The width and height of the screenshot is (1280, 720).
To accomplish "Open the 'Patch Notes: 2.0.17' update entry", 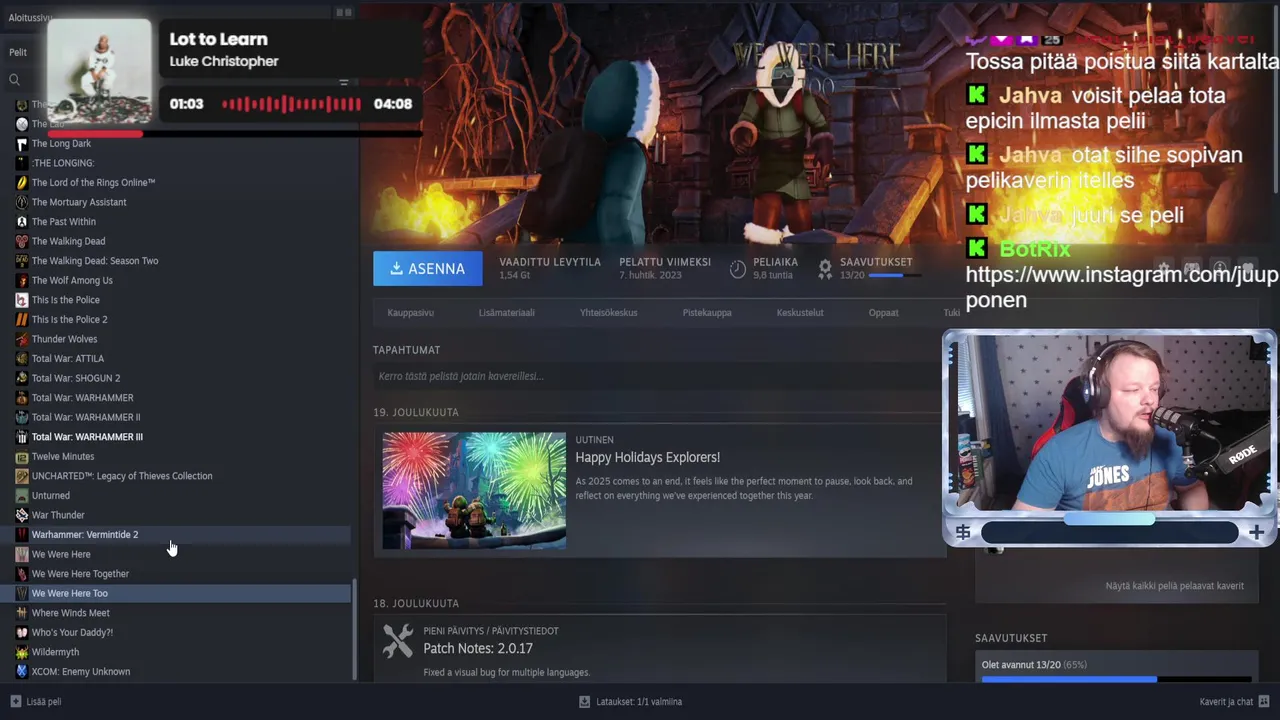I will point(478,648).
